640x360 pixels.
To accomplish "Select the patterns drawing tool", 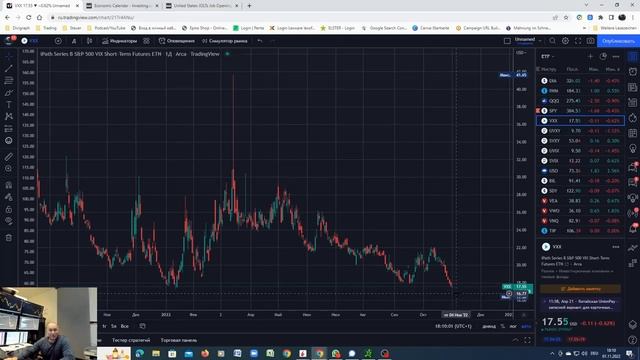I will (x=9, y=116).
